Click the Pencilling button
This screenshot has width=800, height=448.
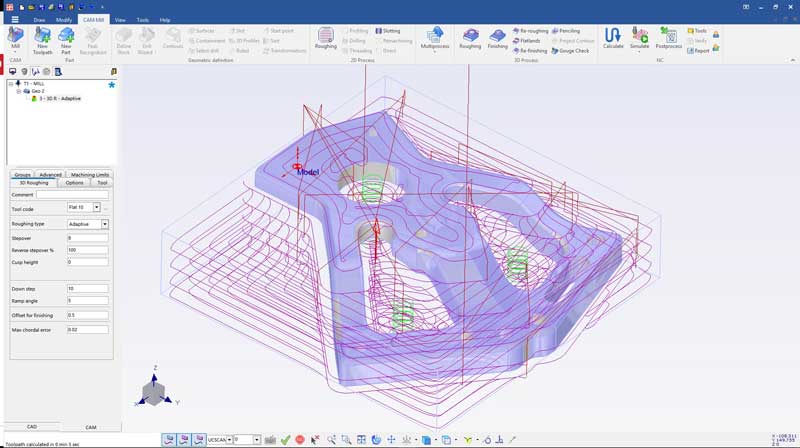point(566,31)
